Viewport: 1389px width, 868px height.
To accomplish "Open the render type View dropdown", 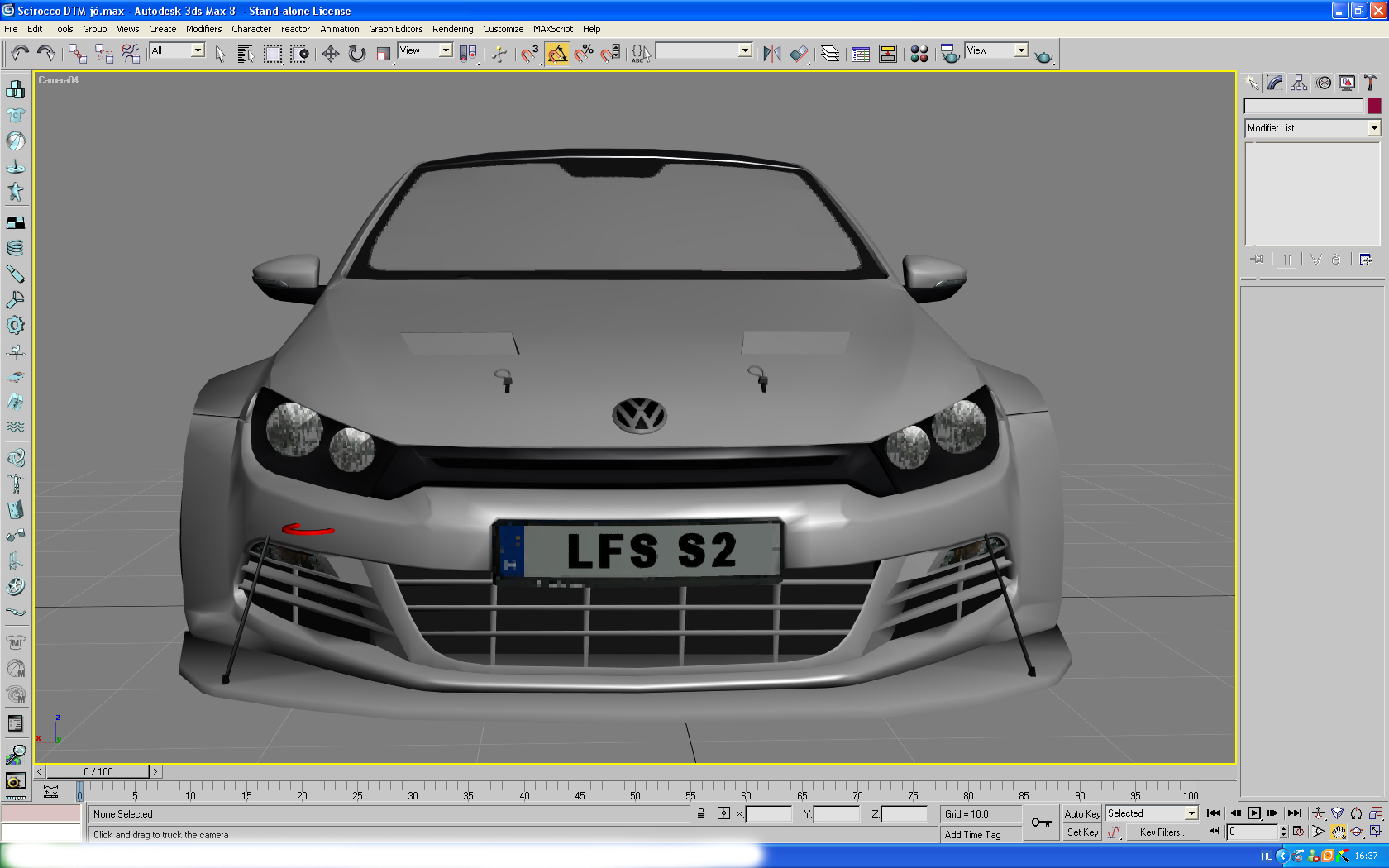I will 996,50.
